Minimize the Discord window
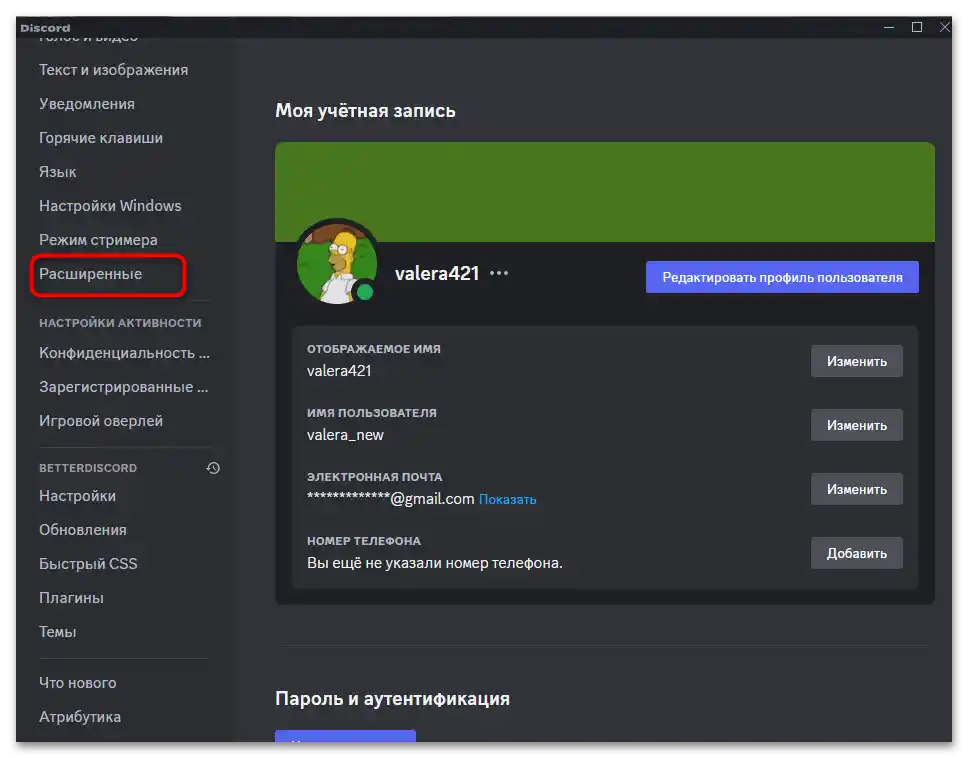The height and width of the screenshot is (758, 968). tap(889, 27)
